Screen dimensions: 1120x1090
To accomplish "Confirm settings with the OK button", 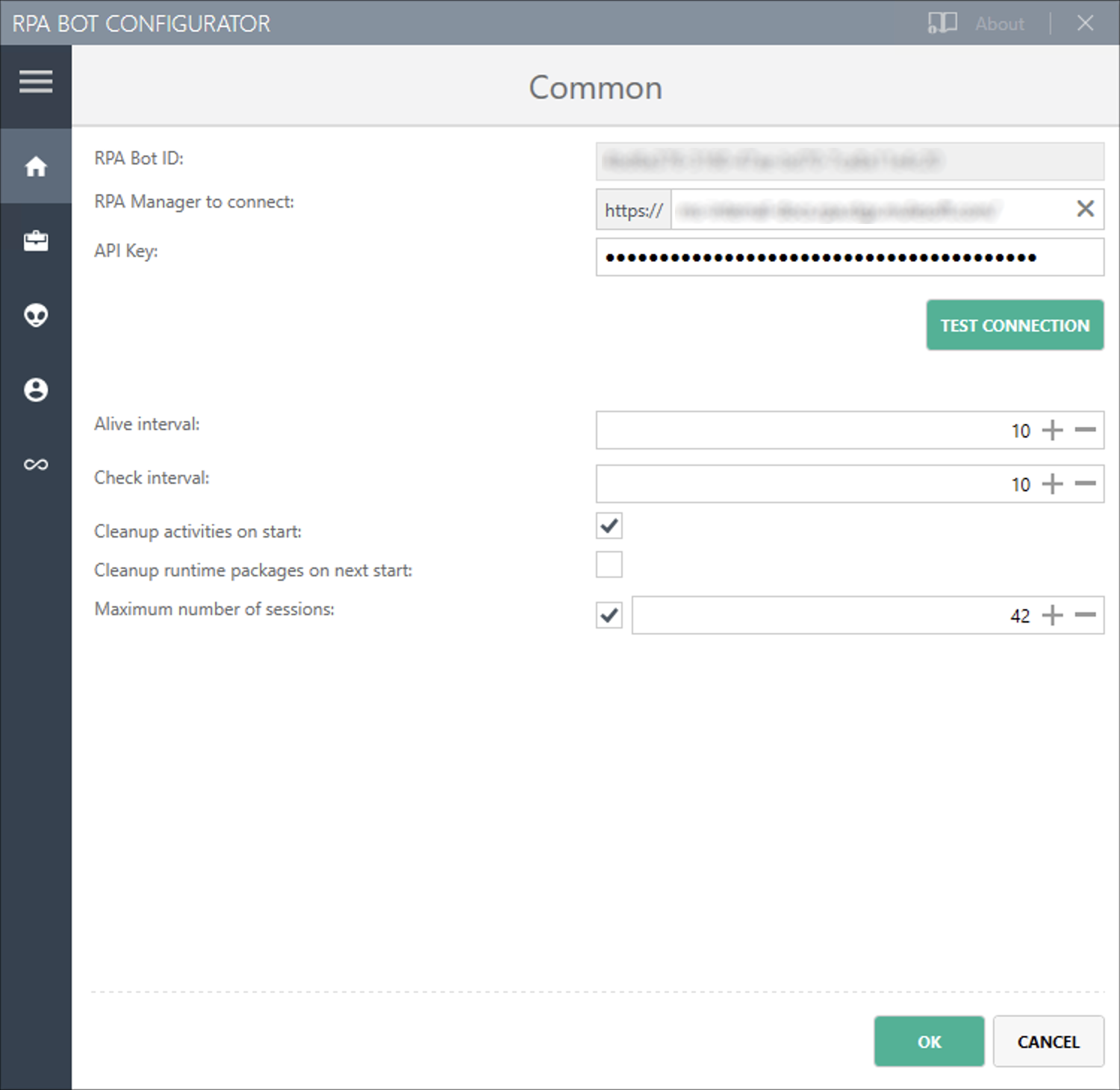I will tap(929, 1041).
